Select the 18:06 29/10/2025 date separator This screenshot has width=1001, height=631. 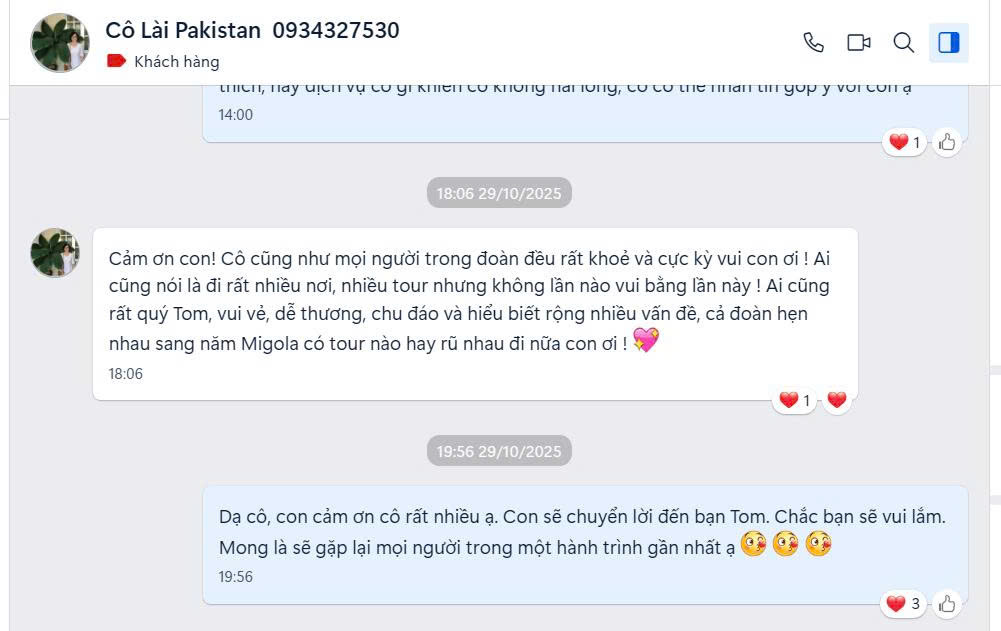499,193
